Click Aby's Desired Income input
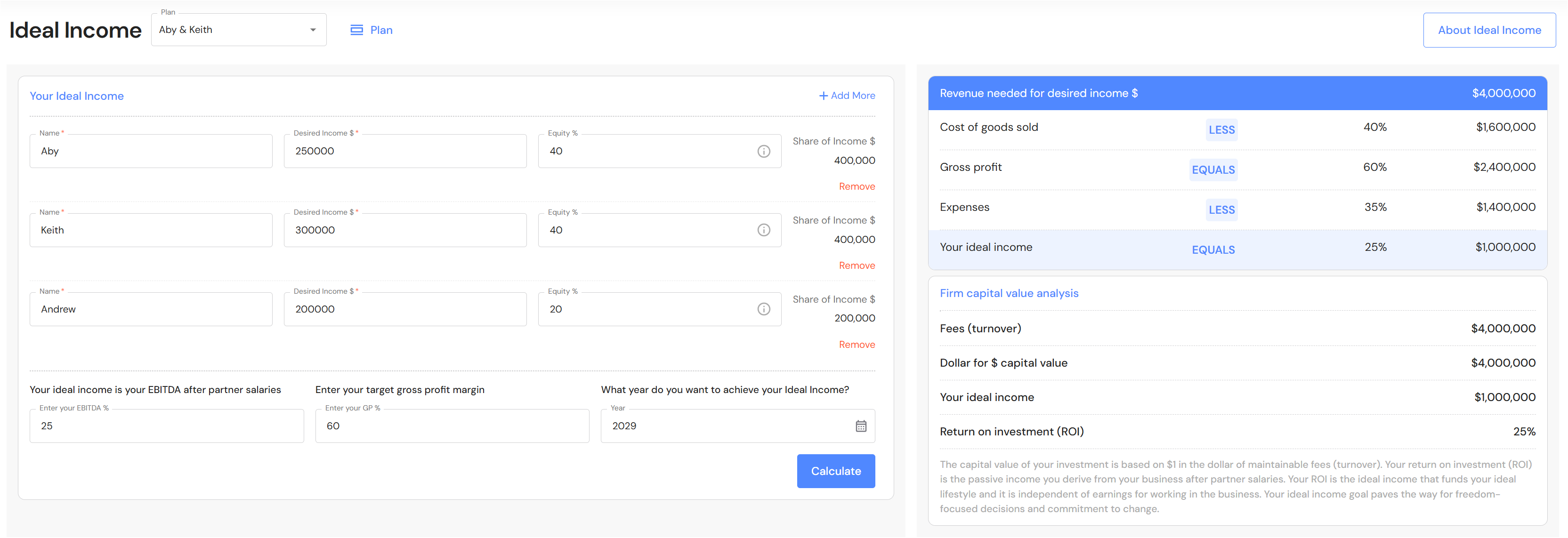 pyautogui.click(x=405, y=151)
